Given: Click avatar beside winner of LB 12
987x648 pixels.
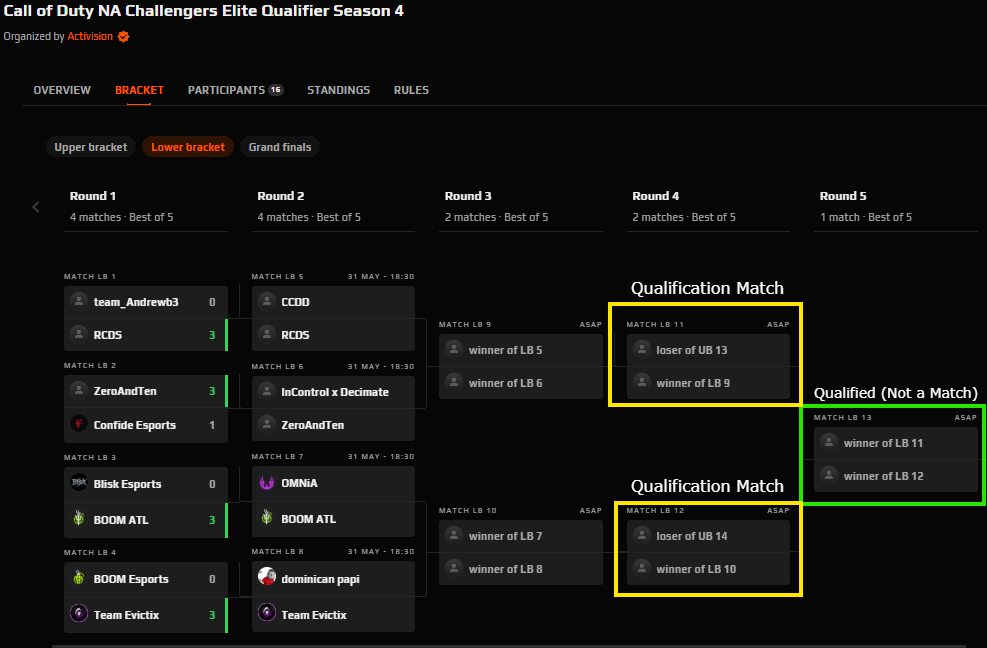Looking at the screenshot, I should click(x=829, y=475).
